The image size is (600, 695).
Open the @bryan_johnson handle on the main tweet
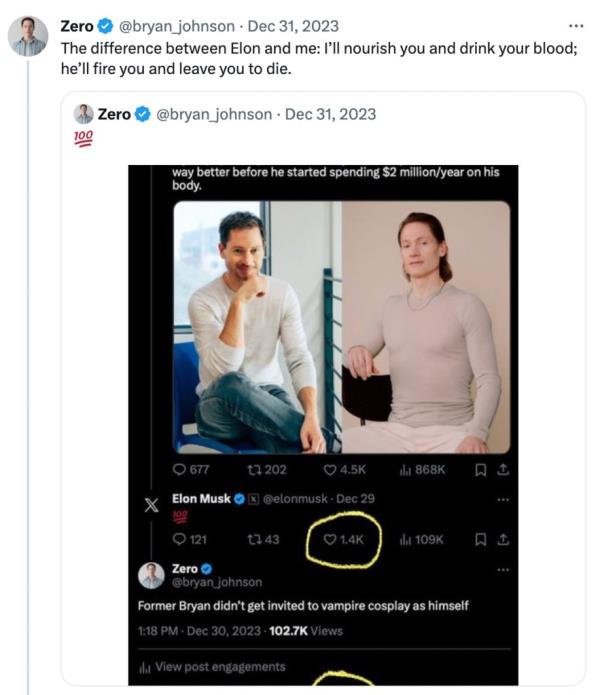(x=177, y=26)
